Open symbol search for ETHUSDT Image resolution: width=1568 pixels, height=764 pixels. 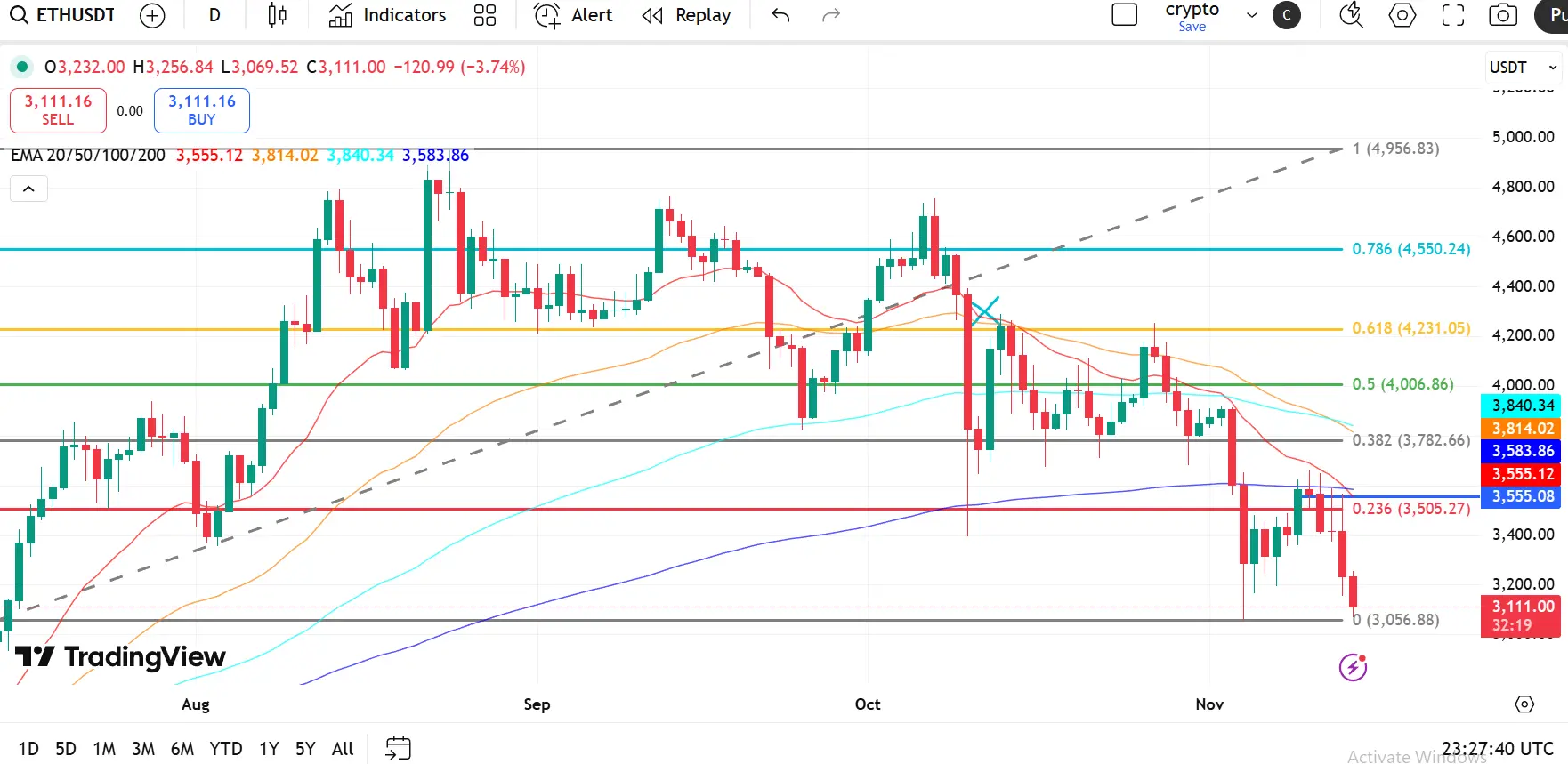tap(62, 15)
